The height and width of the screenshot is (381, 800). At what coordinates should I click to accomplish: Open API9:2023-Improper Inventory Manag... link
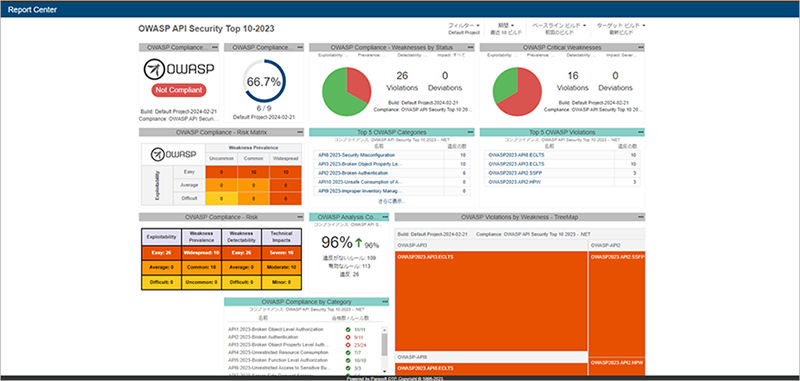click(x=360, y=191)
